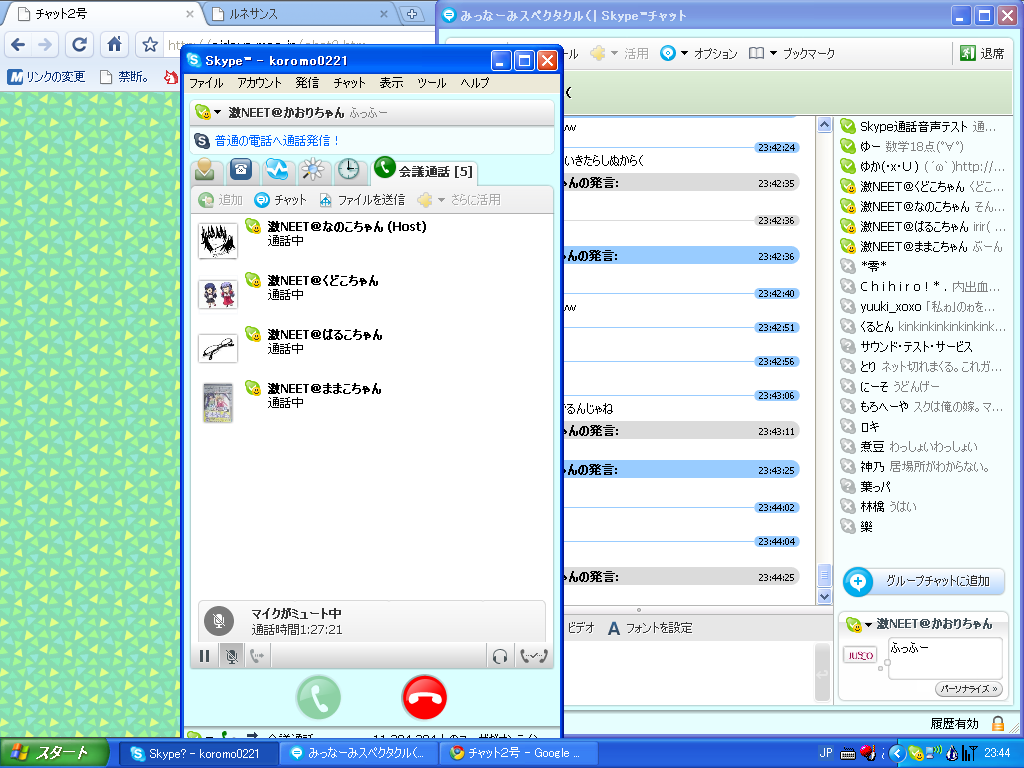
Task: Open ヘルプ menu in Skype
Action: (475, 83)
